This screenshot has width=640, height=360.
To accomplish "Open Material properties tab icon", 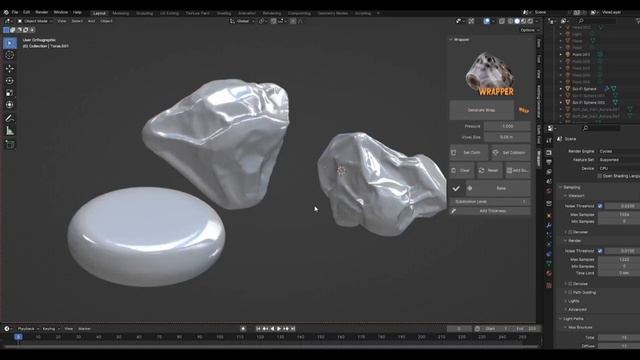I will click(549, 273).
